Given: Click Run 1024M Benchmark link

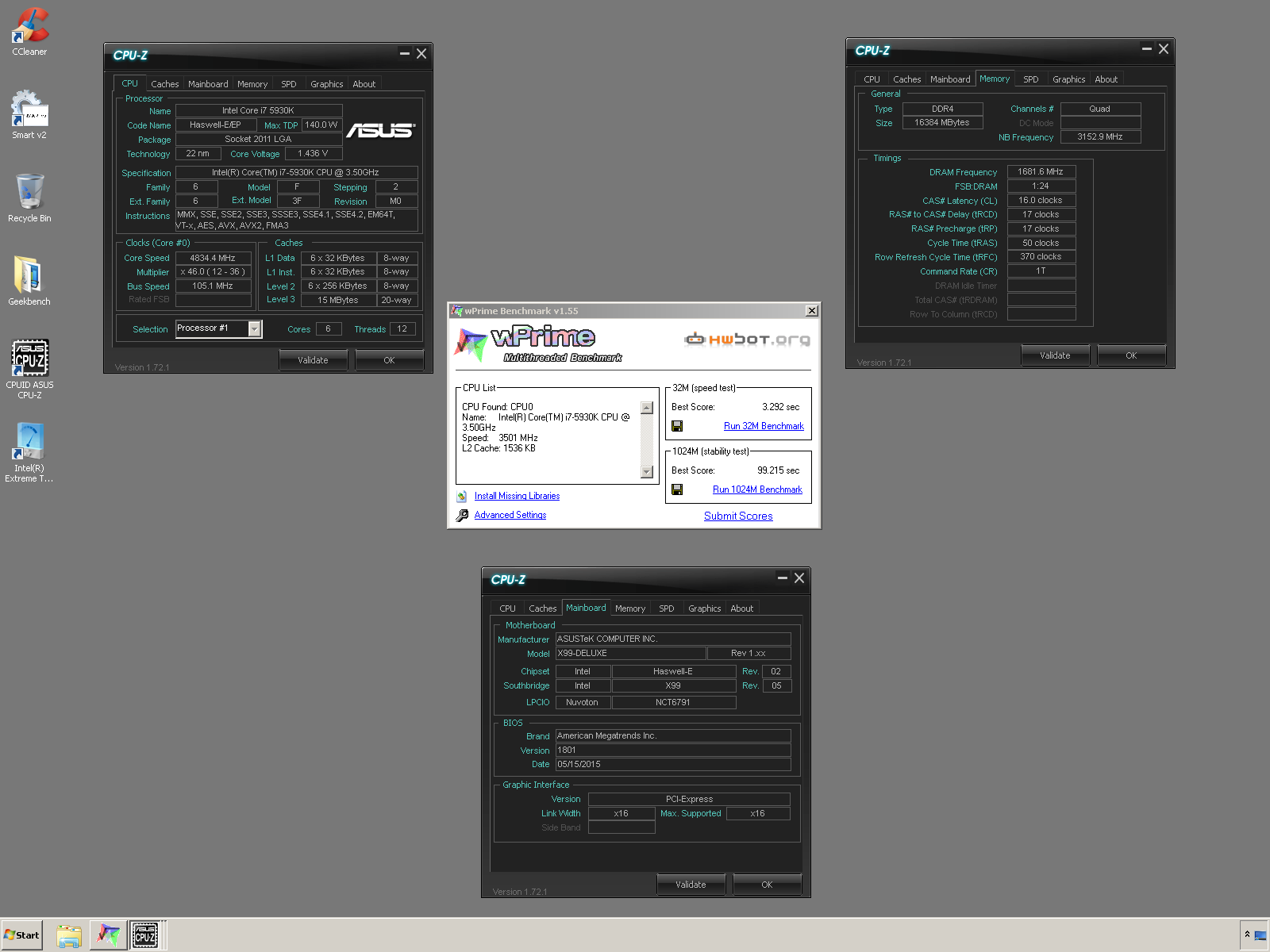Looking at the screenshot, I should tap(757, 489).
